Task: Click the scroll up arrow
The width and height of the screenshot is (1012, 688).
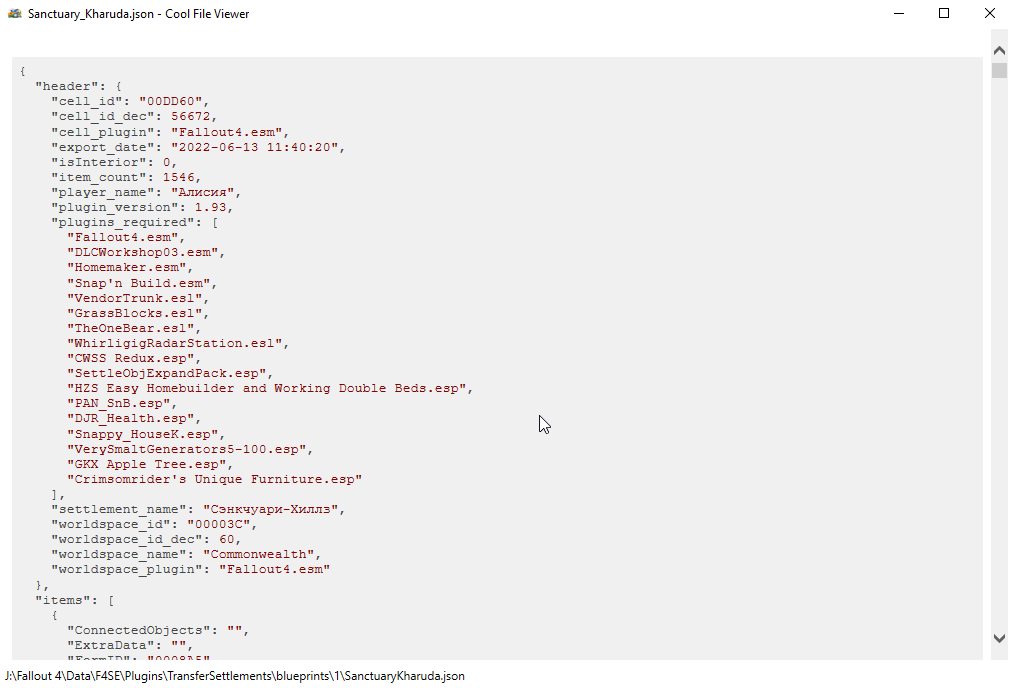Action: pyautogui.click(x=999, y=49)
